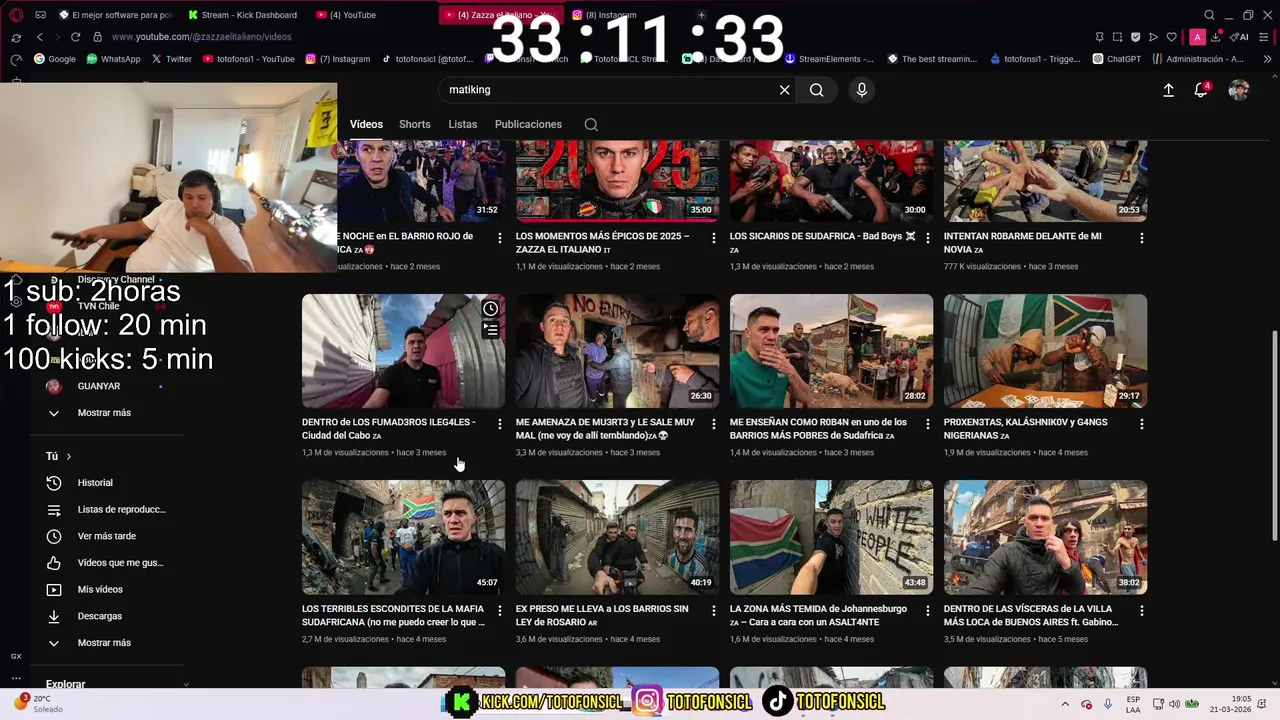This screenshot has height=720, width=1280.
Task: Open the ESP LAA keyboard language selector
Action: 1133,704
